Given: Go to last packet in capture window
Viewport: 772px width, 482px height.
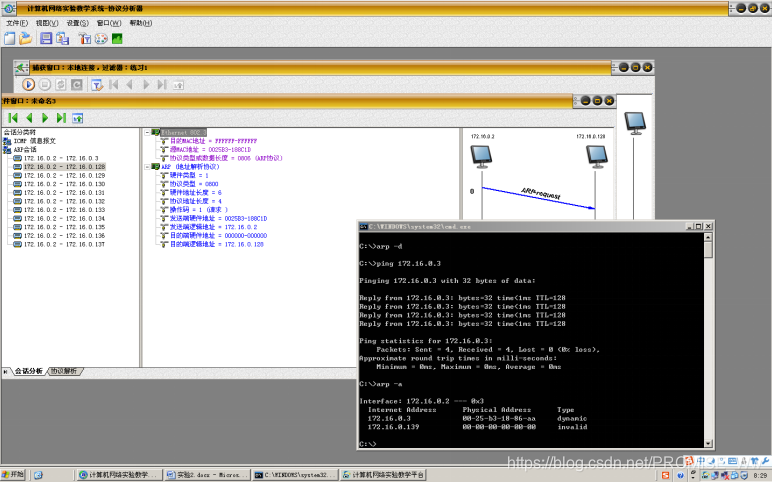Looking at the screenshot, I should (x=162, y=85).
